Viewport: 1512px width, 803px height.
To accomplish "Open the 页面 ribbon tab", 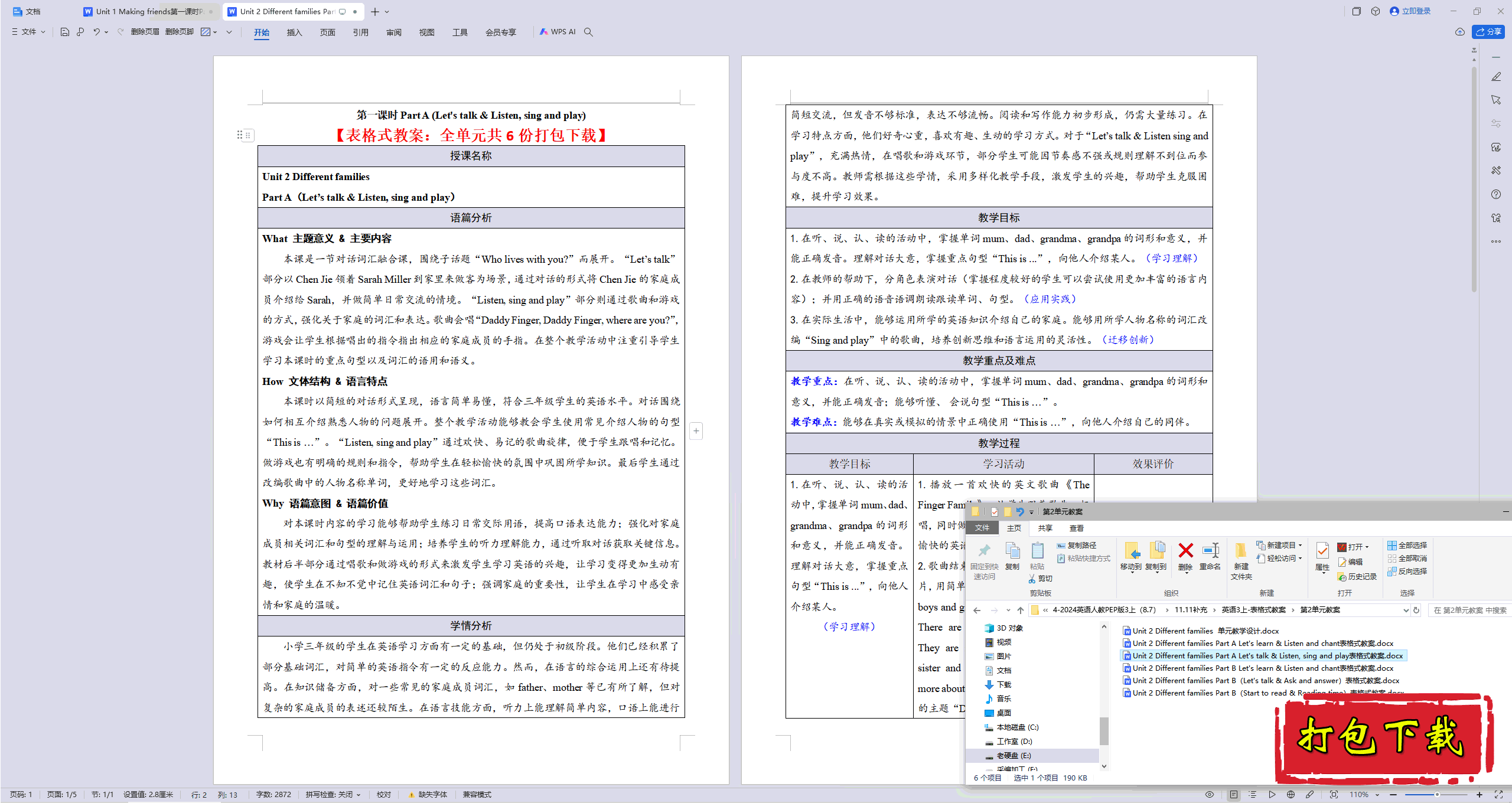I will [327, 32].
